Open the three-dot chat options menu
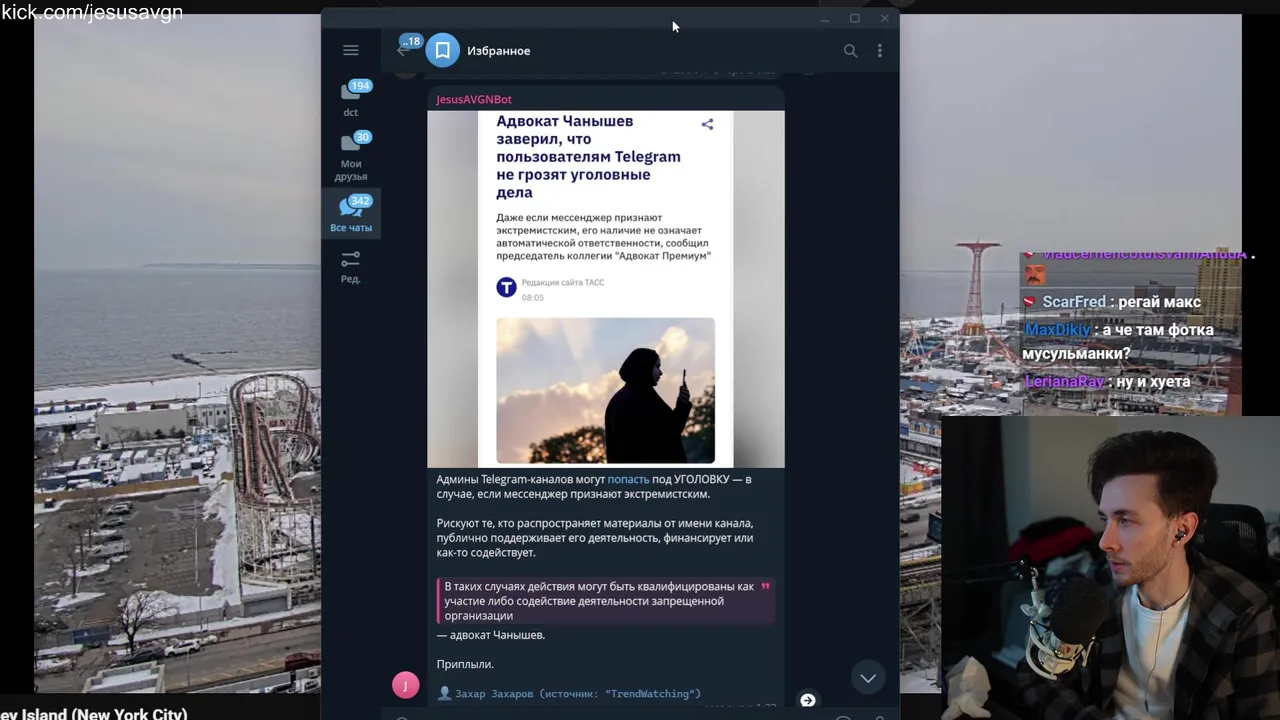 [880, 50]
